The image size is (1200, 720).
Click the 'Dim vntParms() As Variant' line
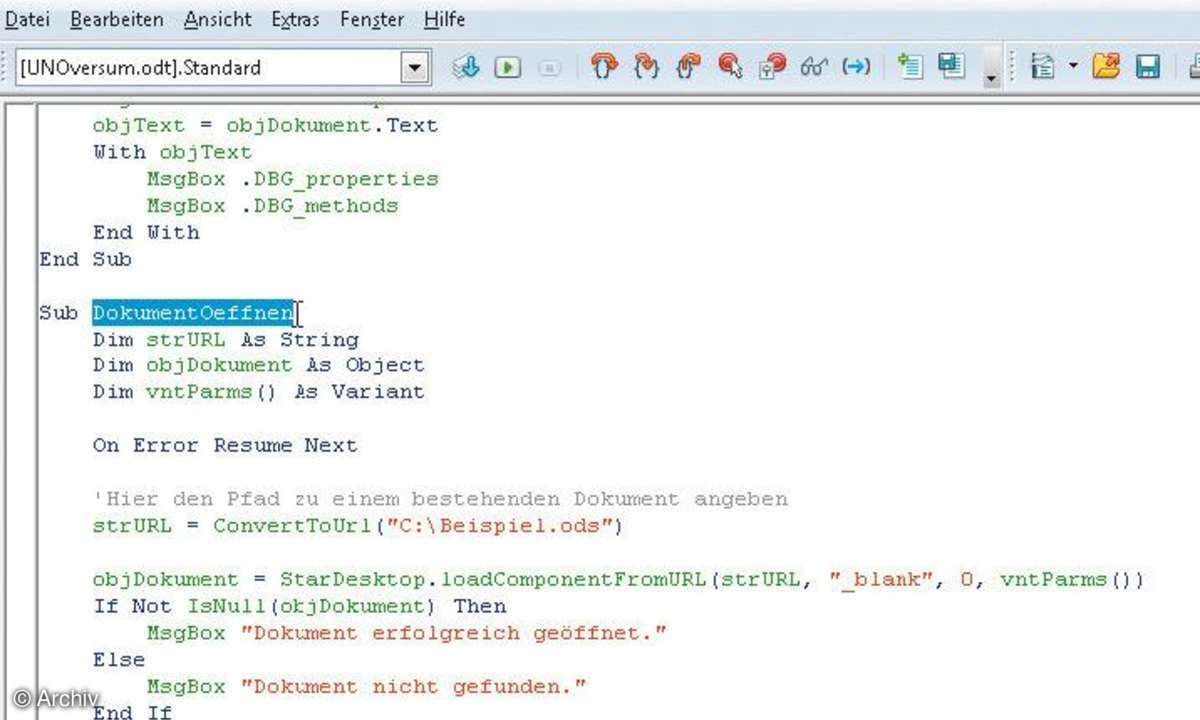coord(258,391)
